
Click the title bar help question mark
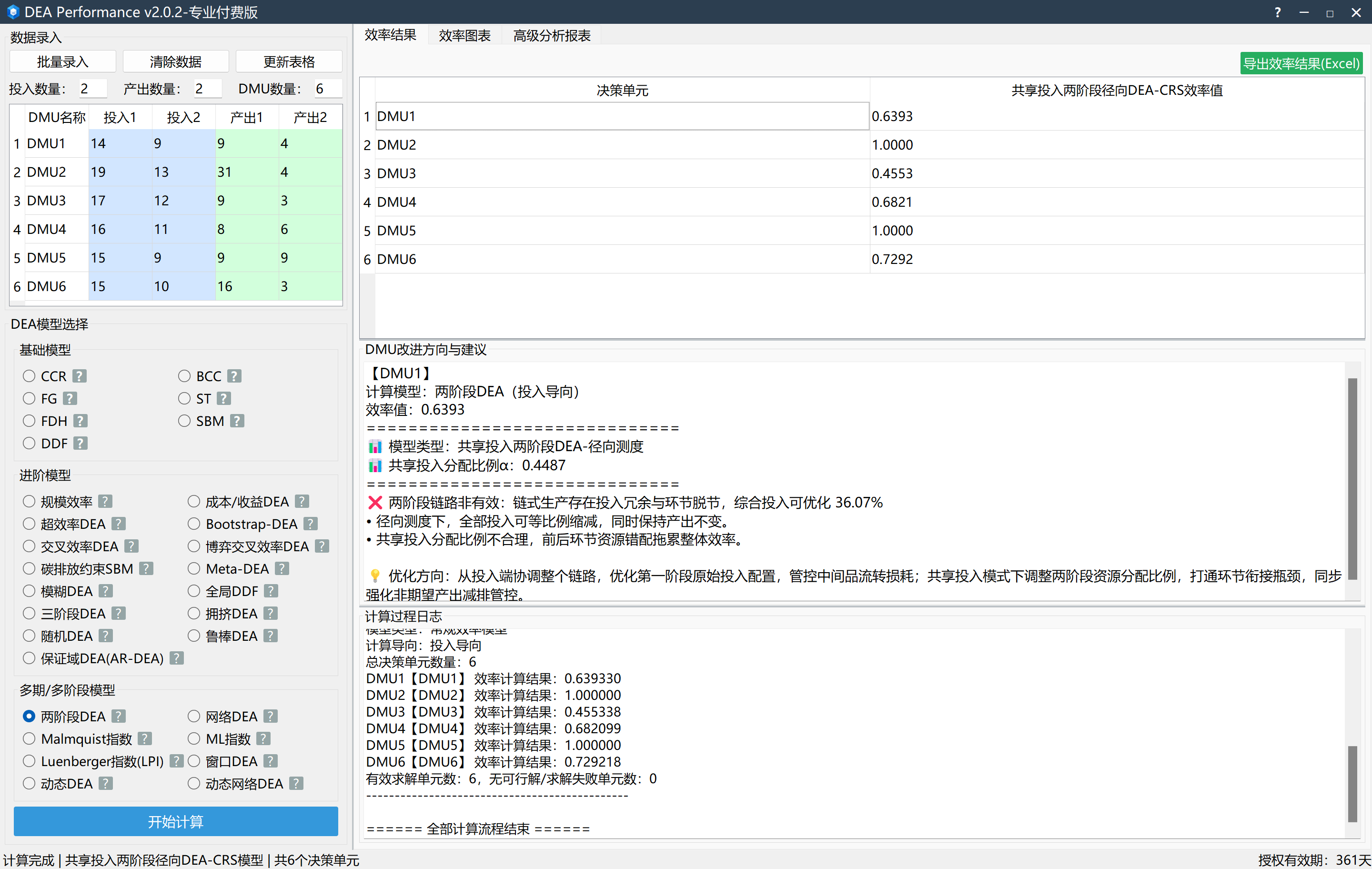pyautogui.click(x=1277, y=12)
